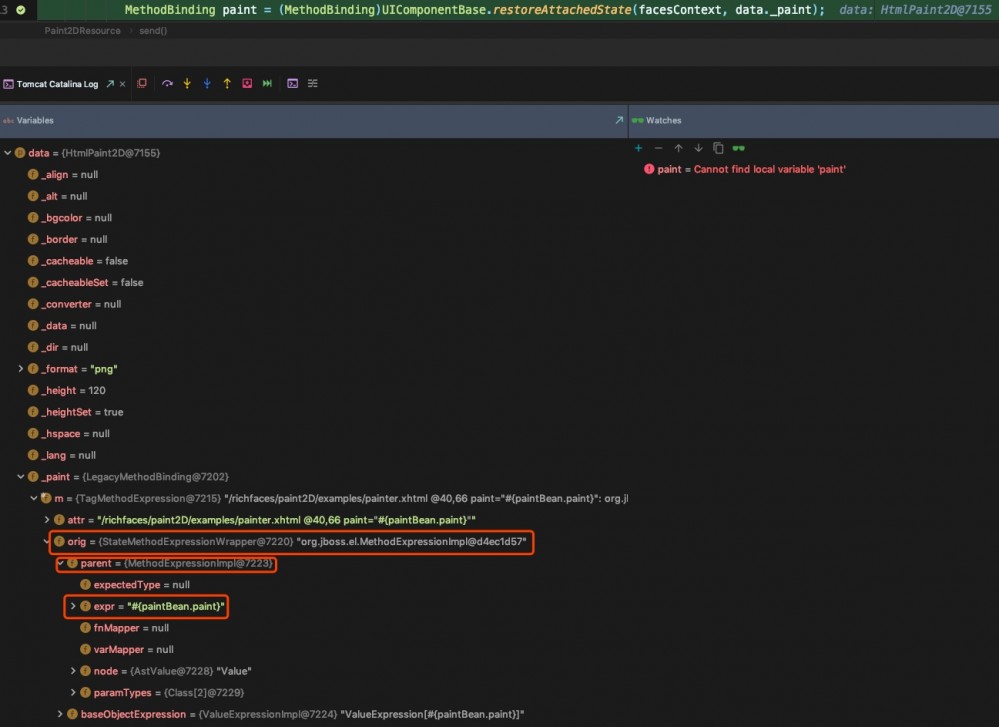Collapse the _paint variable node
The width and height of the screenshot is (999, 727).
click(x=20, y=476)
